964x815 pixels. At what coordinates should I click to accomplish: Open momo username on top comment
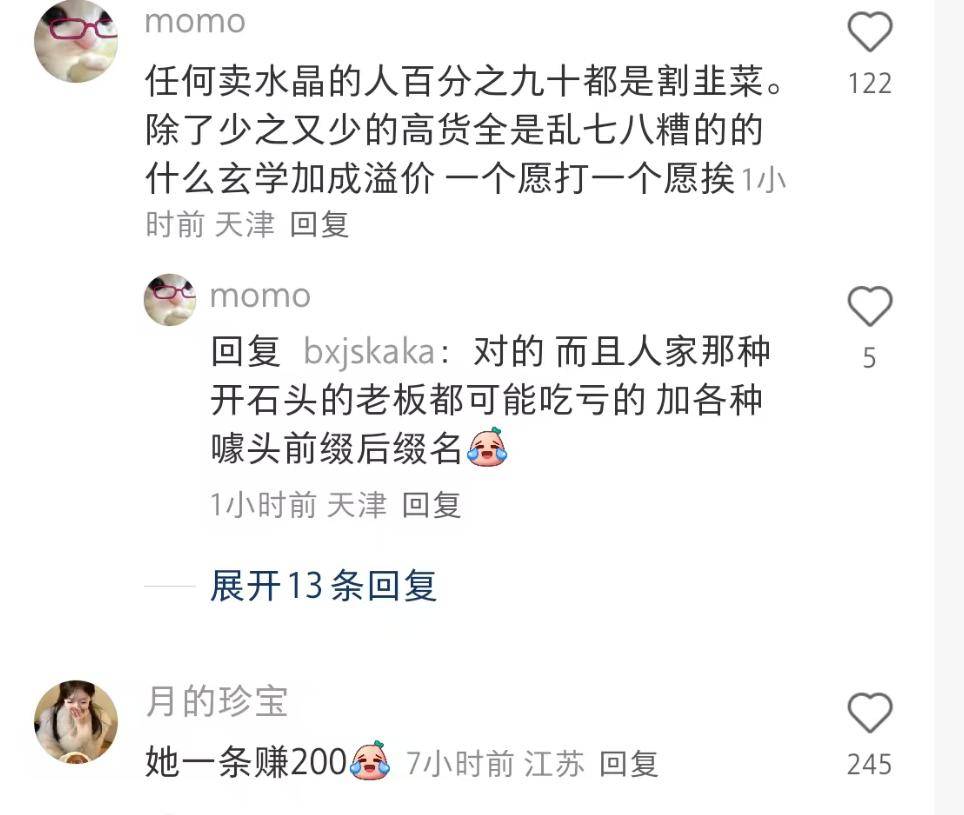point(195,22)
